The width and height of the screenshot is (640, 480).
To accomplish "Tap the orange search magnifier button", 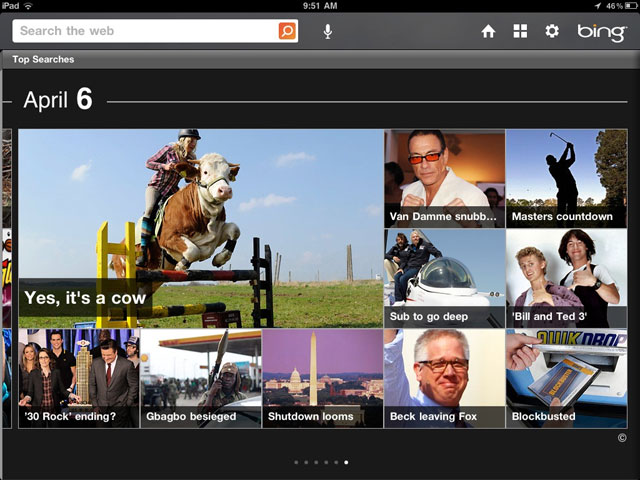I will [x=287, y=31].
